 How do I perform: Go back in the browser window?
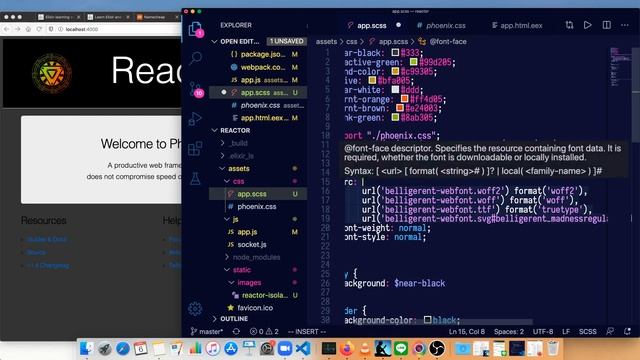(6, 29)
